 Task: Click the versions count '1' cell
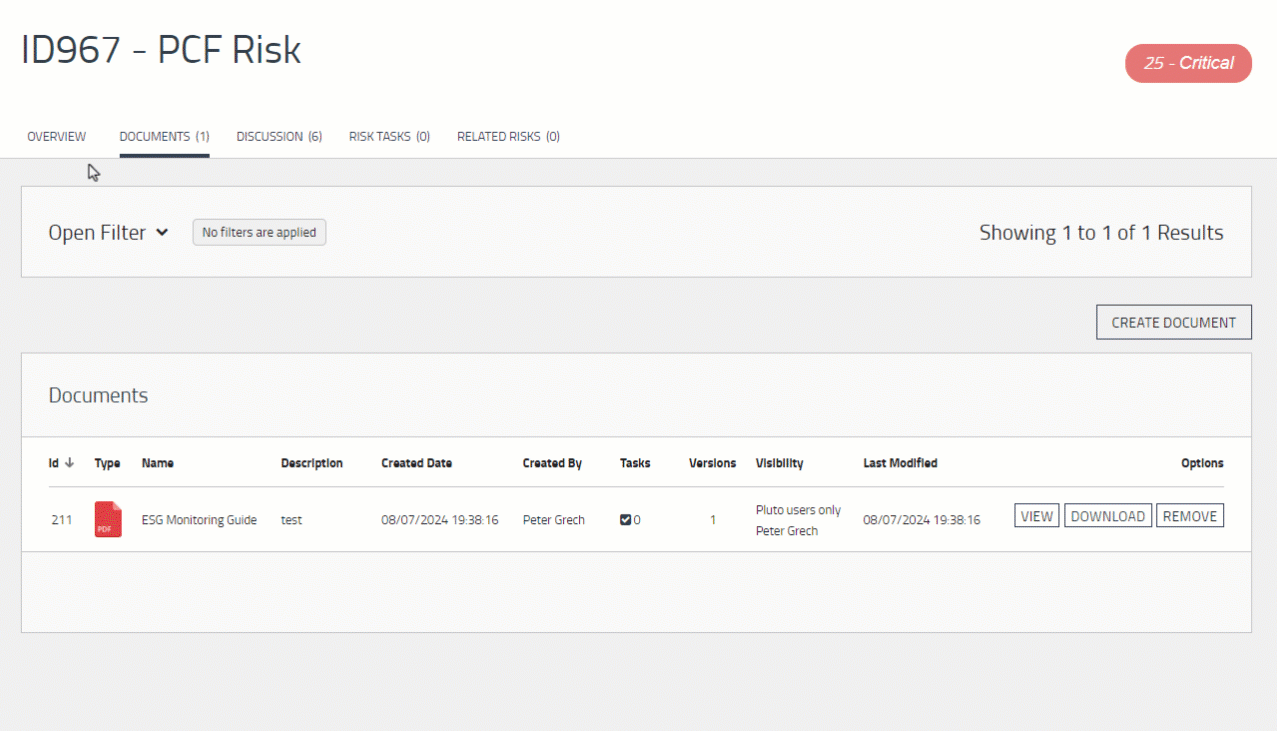pyautogui.click(x=713, y=520)
